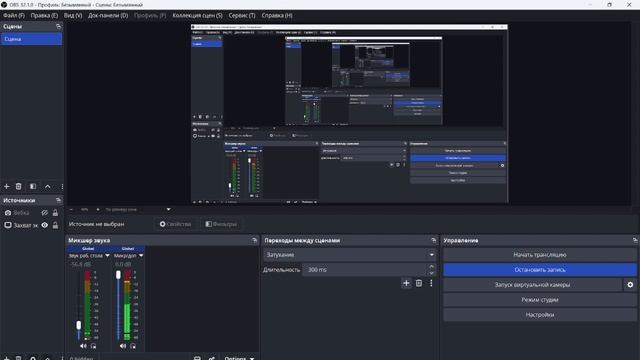Click the Свойства source button
This screenshot has width=640, height=360.
[x=176, y=224]
